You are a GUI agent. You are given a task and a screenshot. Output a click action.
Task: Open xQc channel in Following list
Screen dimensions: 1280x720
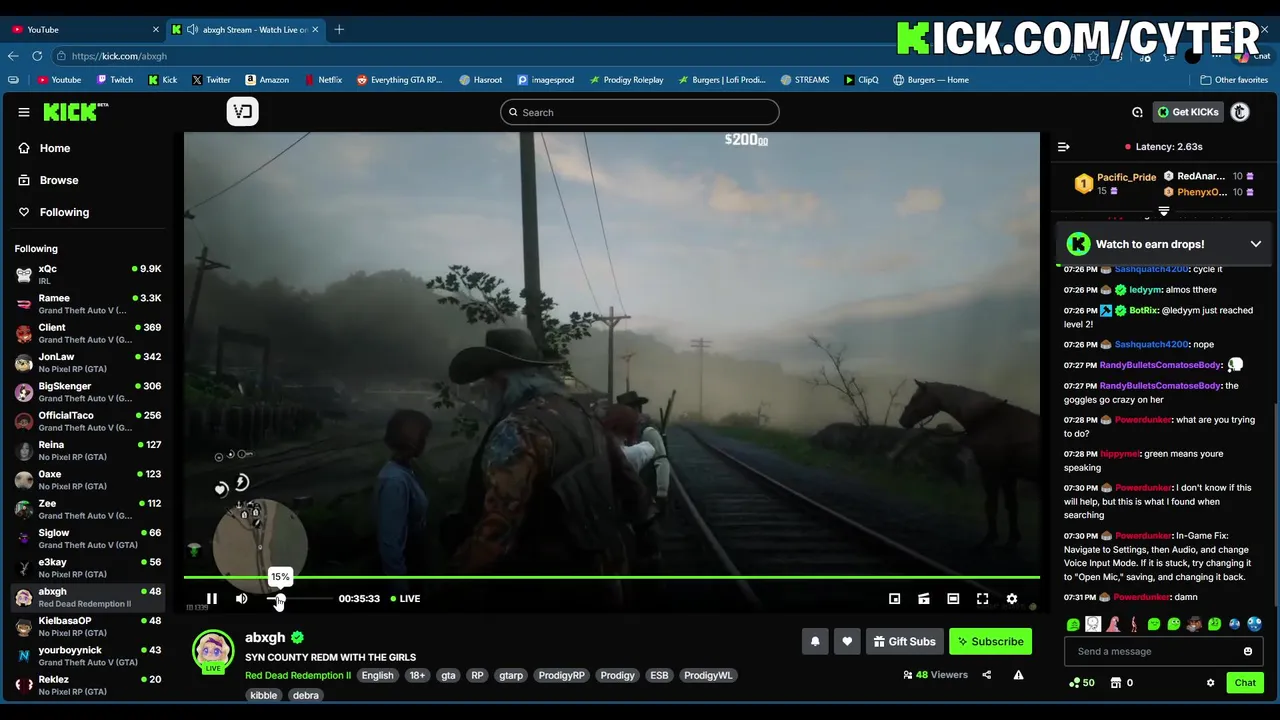[x=88, y=275]
